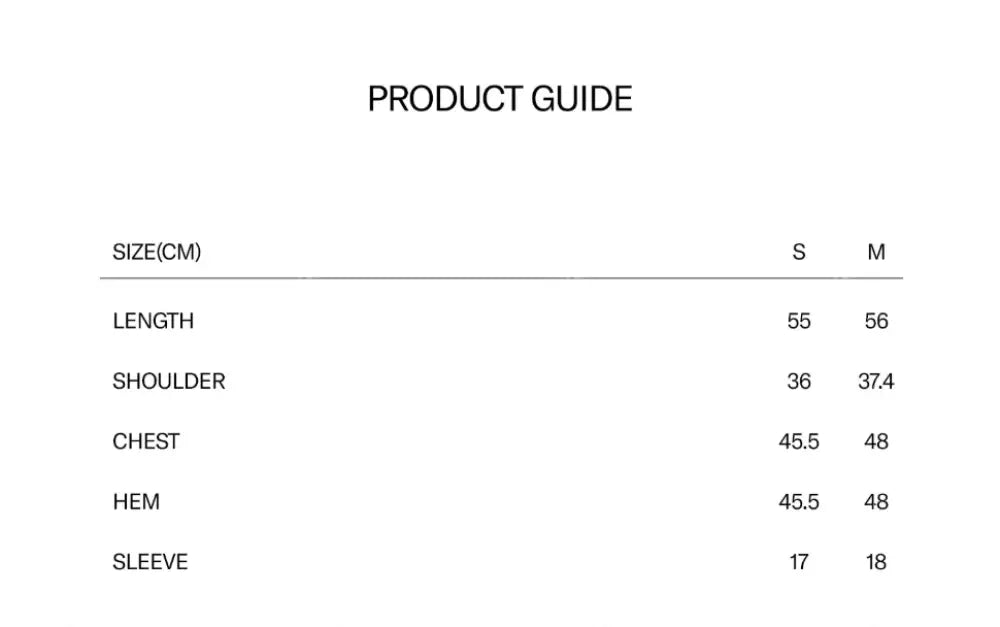1000x627 pixels.
Task: Click the LENGTH value 56 for size M
Action: click(x=876, y=321)
